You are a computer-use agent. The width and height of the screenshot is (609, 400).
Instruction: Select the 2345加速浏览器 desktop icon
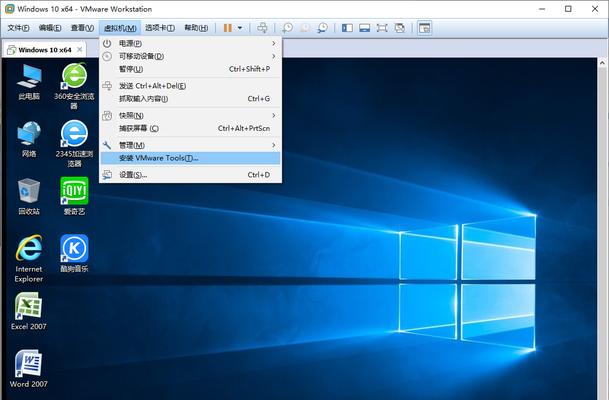tap(74, 144)
